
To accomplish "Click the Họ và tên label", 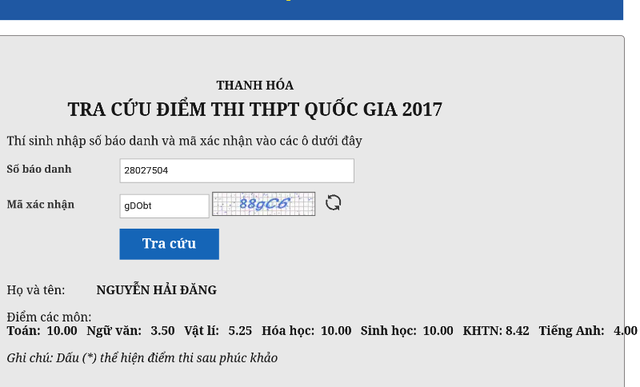I will tap(36, 290).
